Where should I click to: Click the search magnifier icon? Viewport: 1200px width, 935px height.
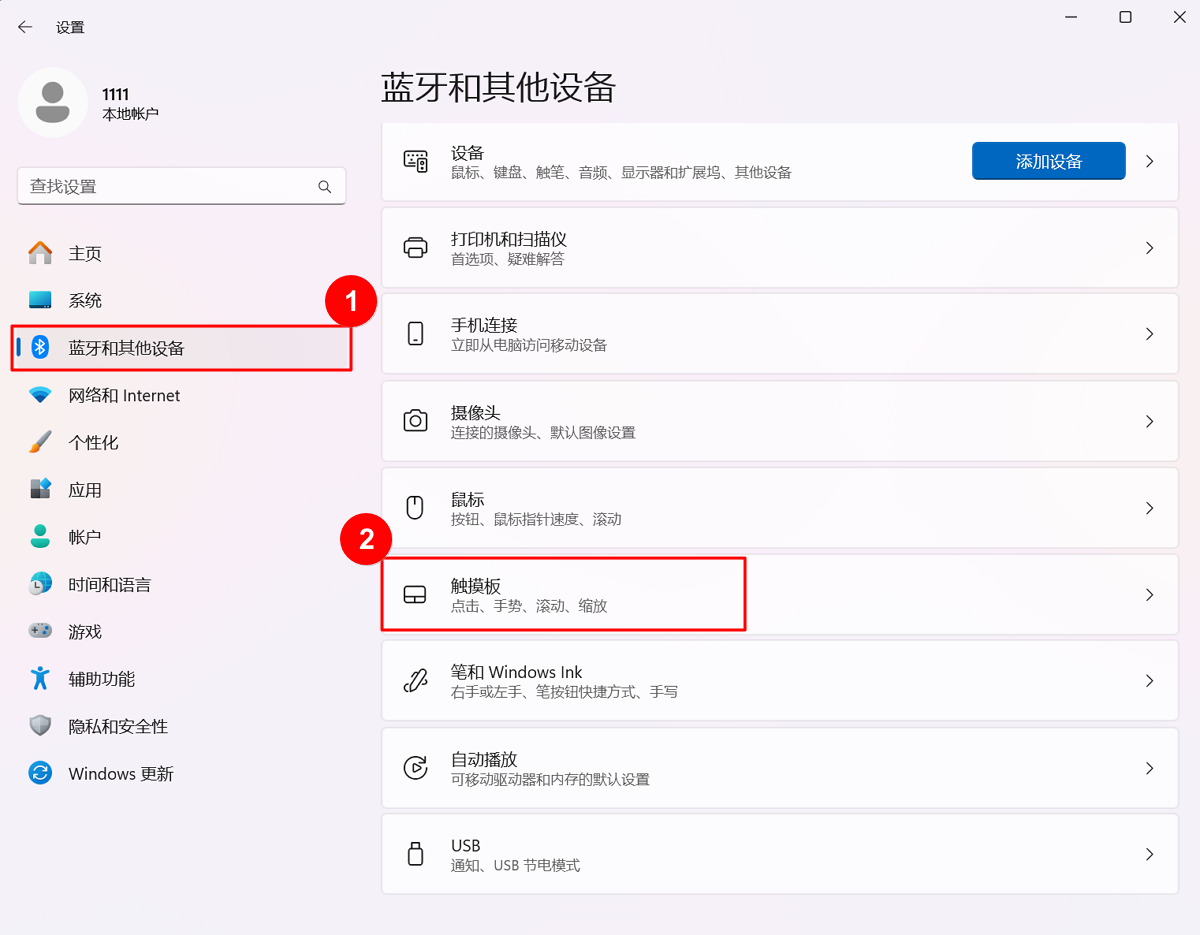coord(324,187)
